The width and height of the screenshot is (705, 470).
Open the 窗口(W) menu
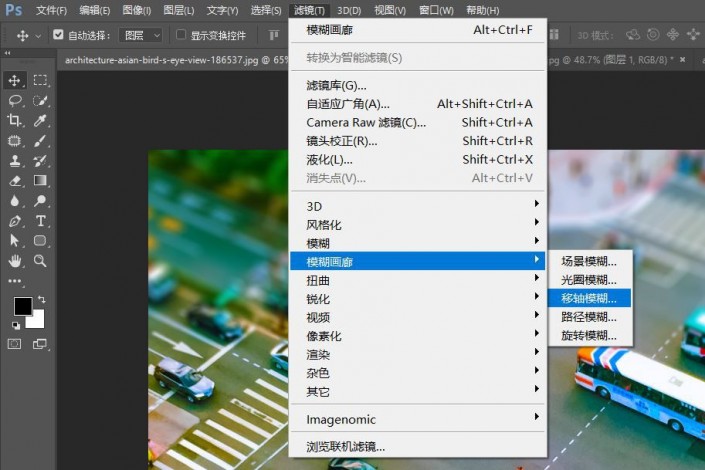pyautogui.click(x=436, y=10)
